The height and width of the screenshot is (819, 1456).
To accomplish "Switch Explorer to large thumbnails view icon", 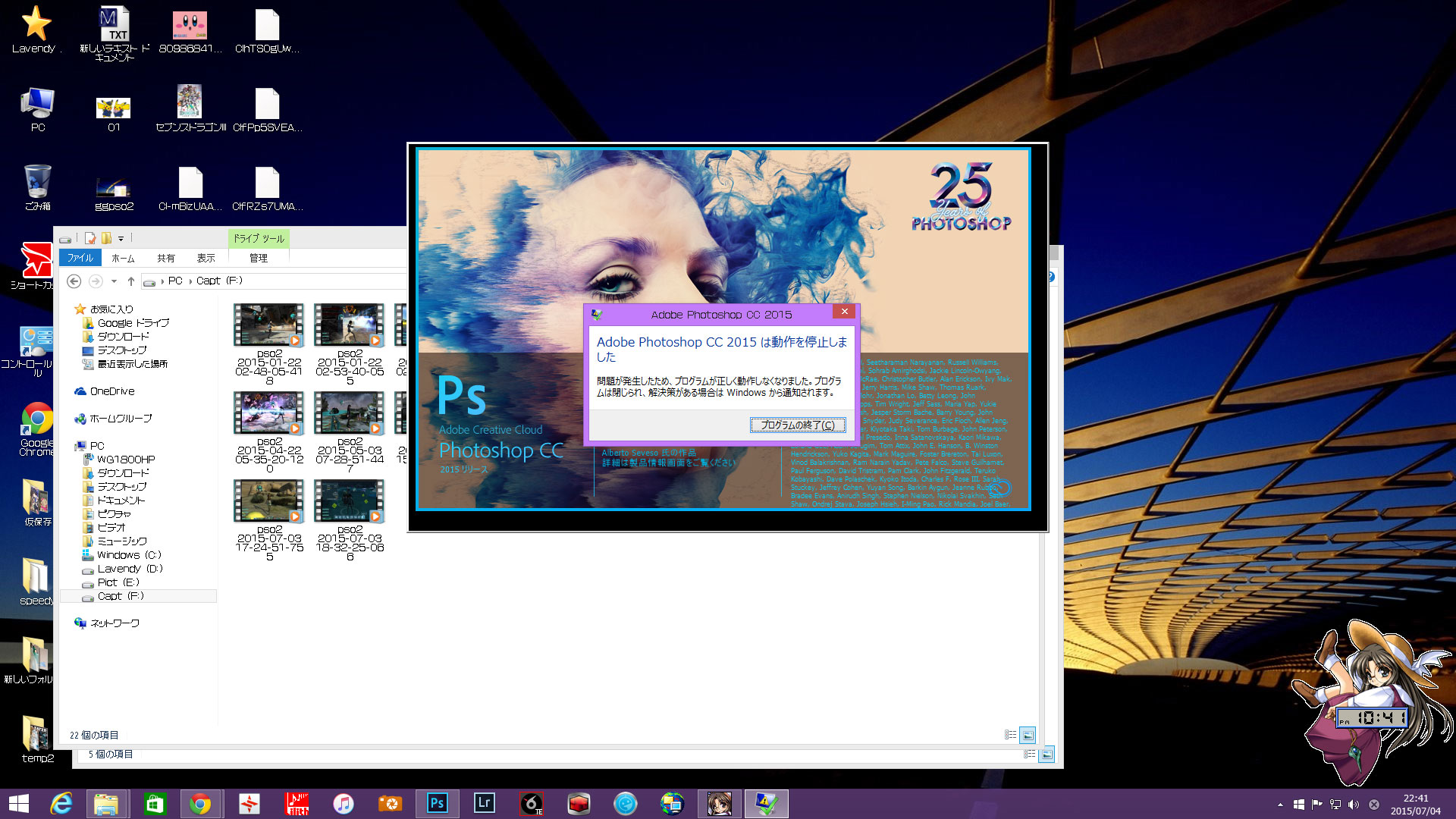I will pos(1028,735).
